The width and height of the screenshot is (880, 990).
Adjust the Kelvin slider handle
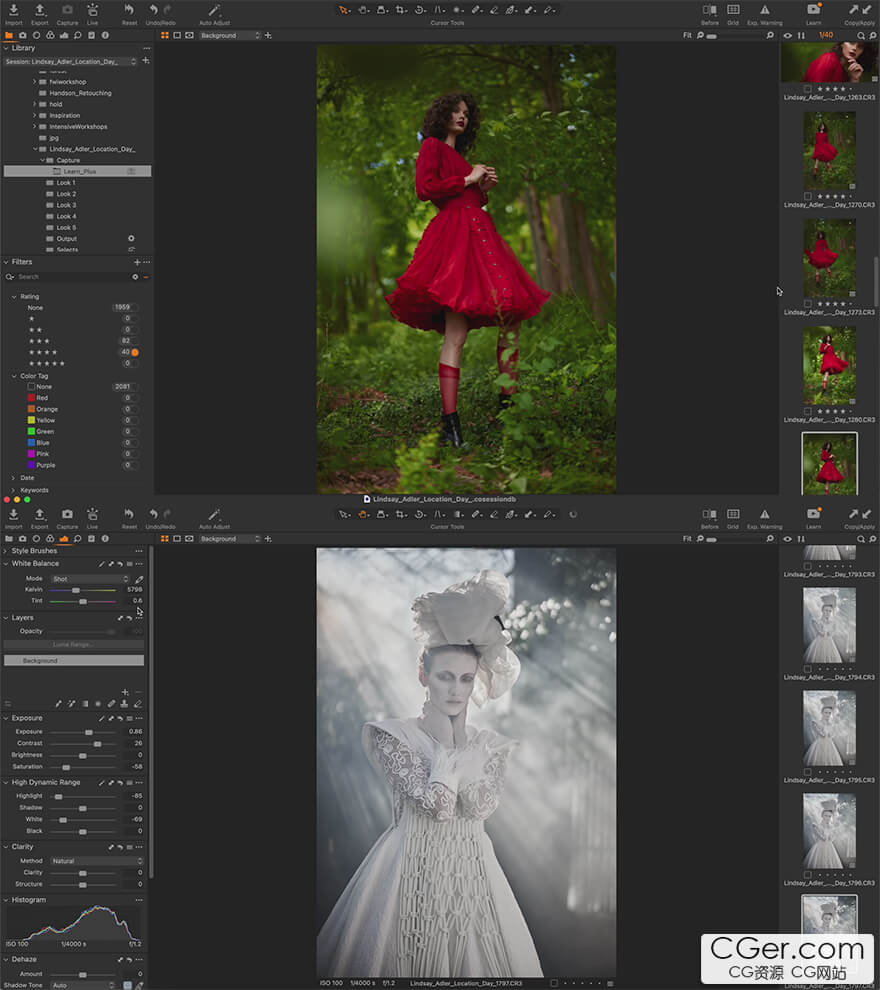click(x=76, y=590)
